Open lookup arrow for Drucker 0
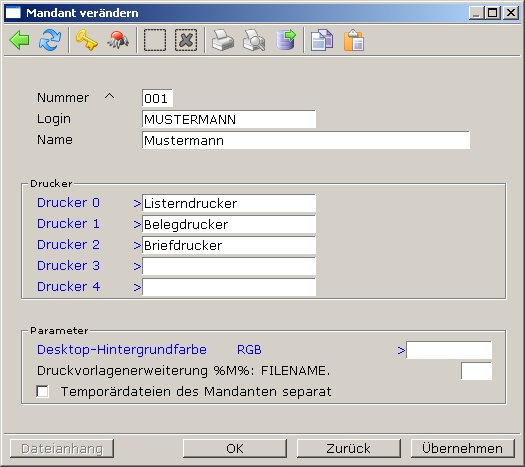 [137, 203]
